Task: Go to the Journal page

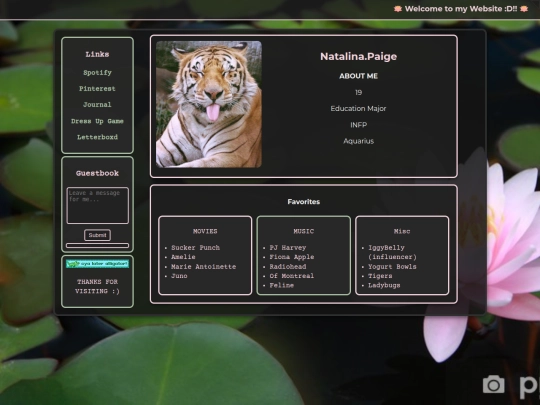Action: click(97, 104)
